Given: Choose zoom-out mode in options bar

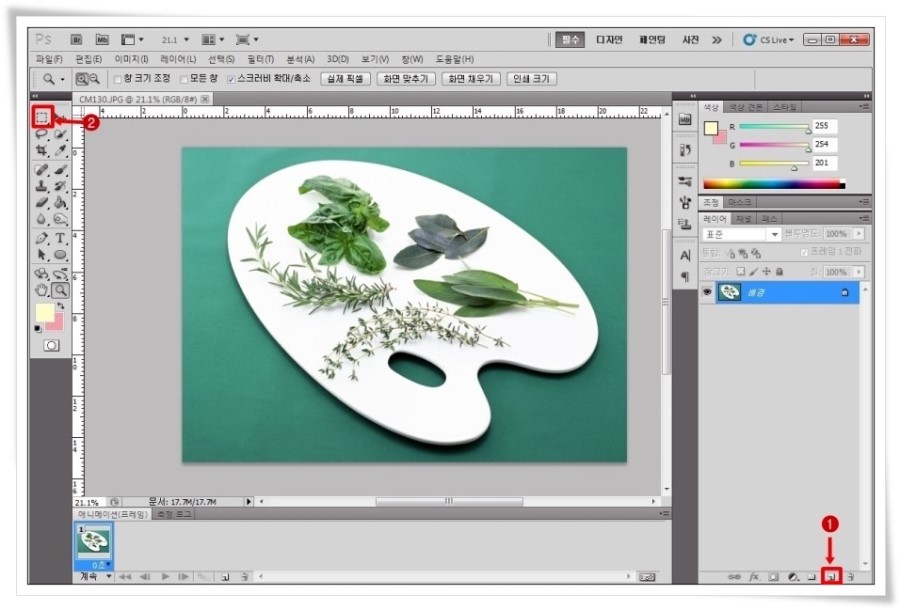Looking at the screenshot, I should (95, 79).
